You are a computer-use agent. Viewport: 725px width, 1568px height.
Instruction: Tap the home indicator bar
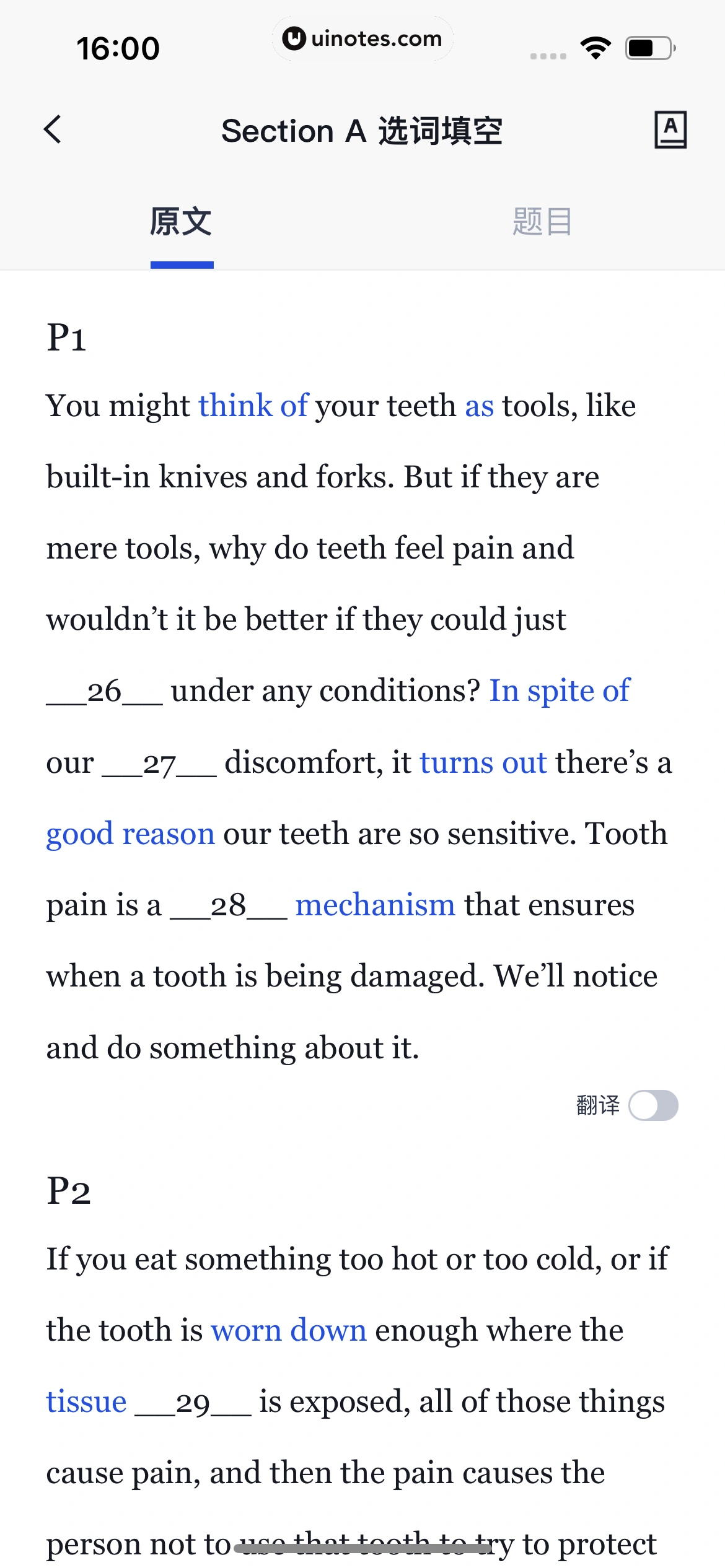(362, 1548)
